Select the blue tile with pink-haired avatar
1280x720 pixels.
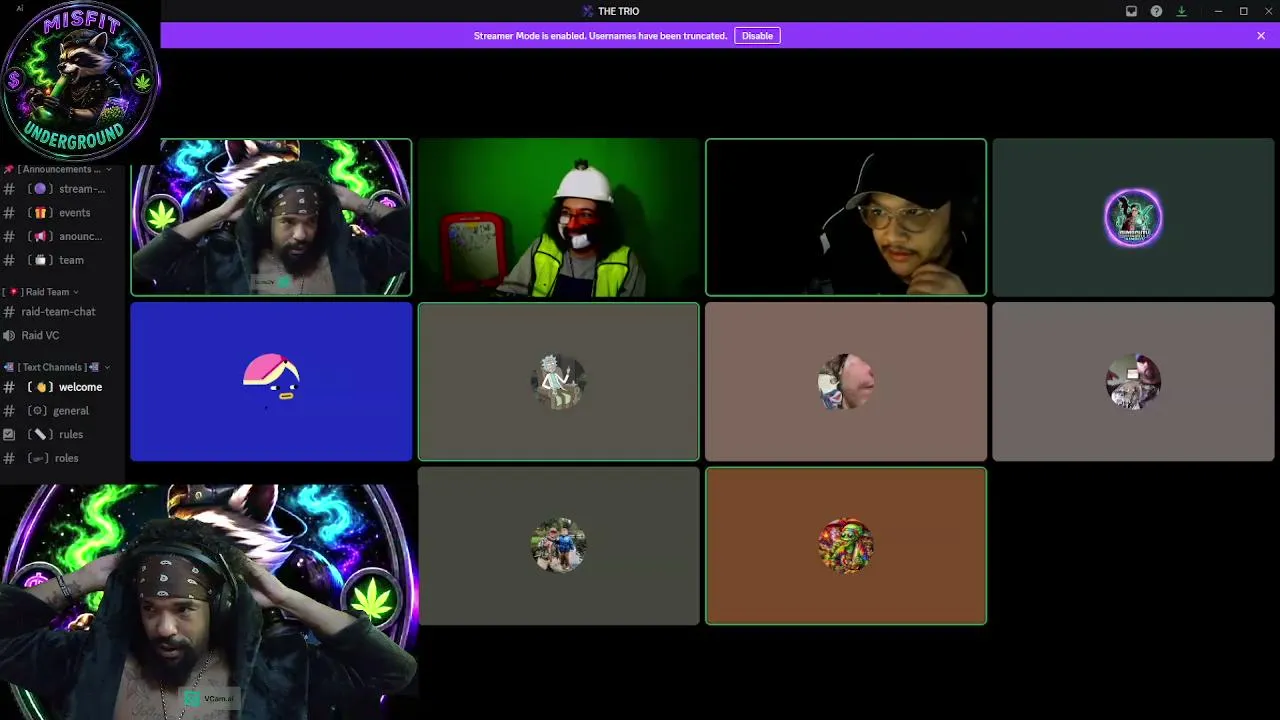click(271, 382)
